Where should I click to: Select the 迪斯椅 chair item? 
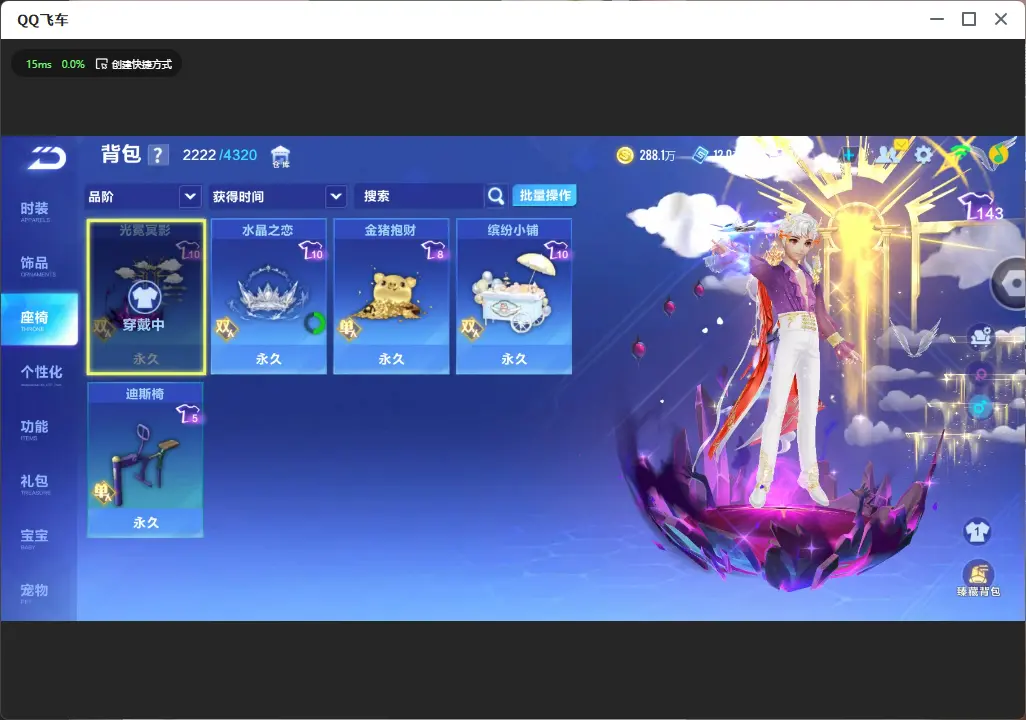tap(145, 459)
